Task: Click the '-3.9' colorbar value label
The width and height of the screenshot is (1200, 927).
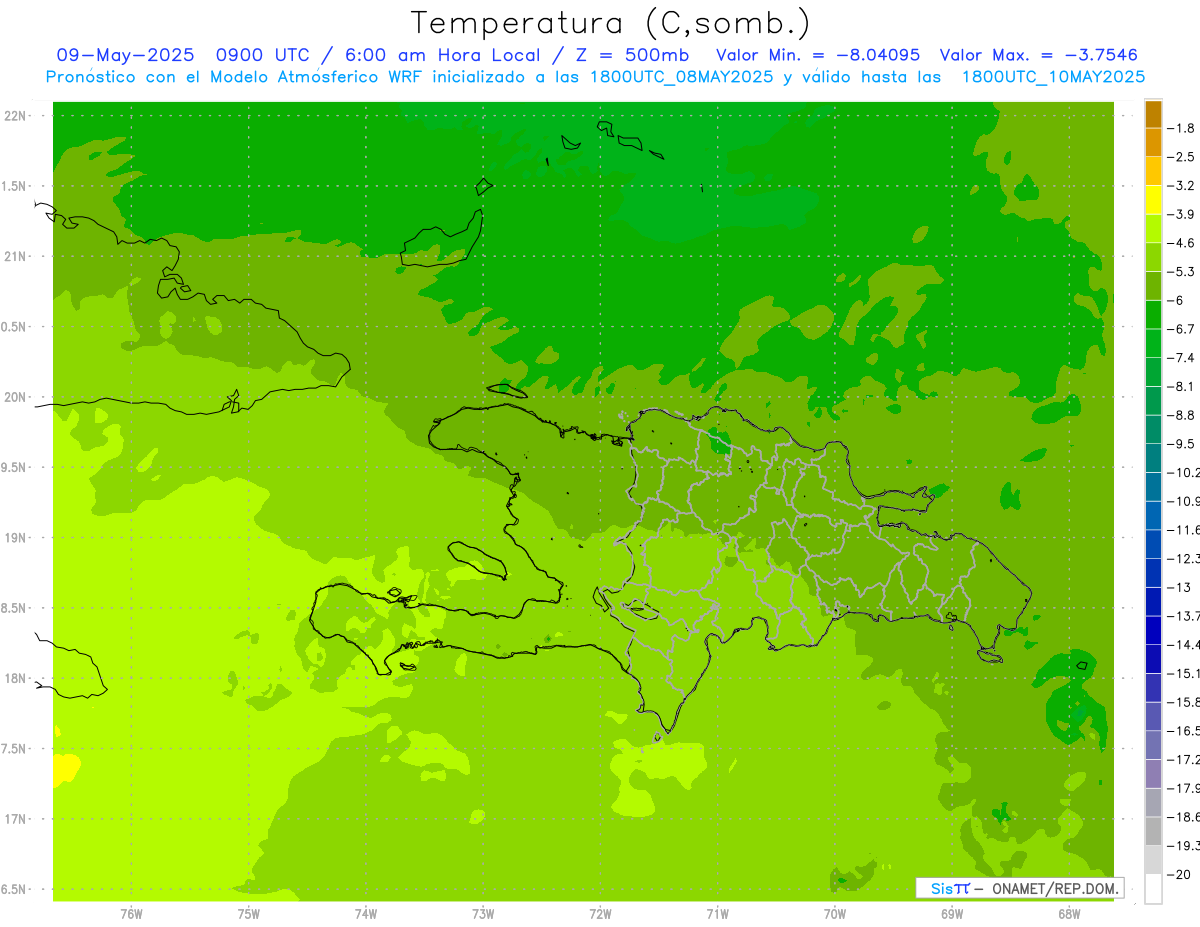Action: click(x=1181, y=214)
